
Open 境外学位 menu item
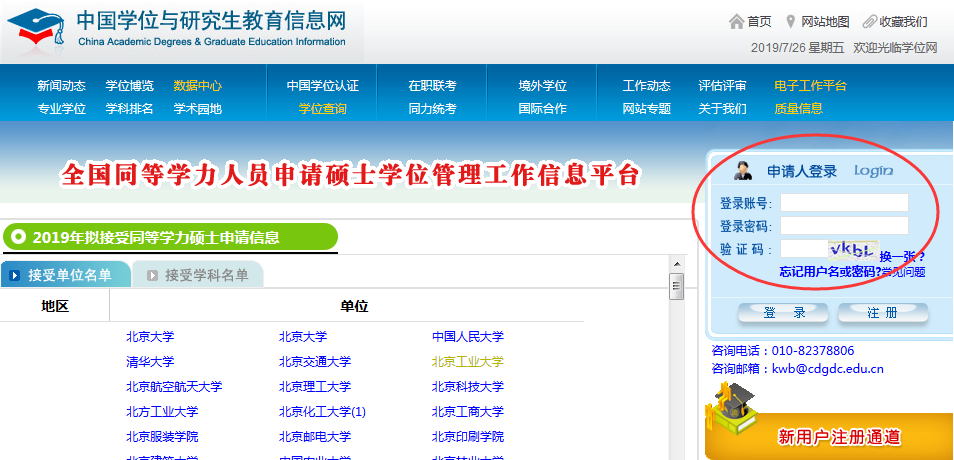(x=543, y=86)
